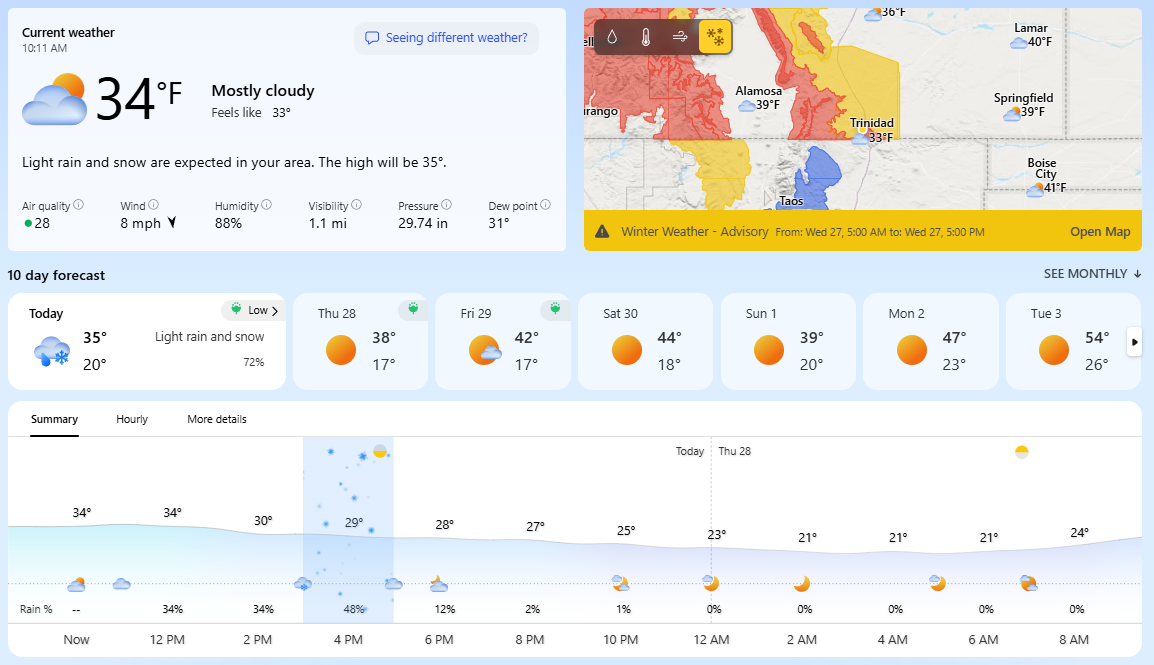Open the More details tab
This screenshot has width=1154, height=665.
coord(217,419)
